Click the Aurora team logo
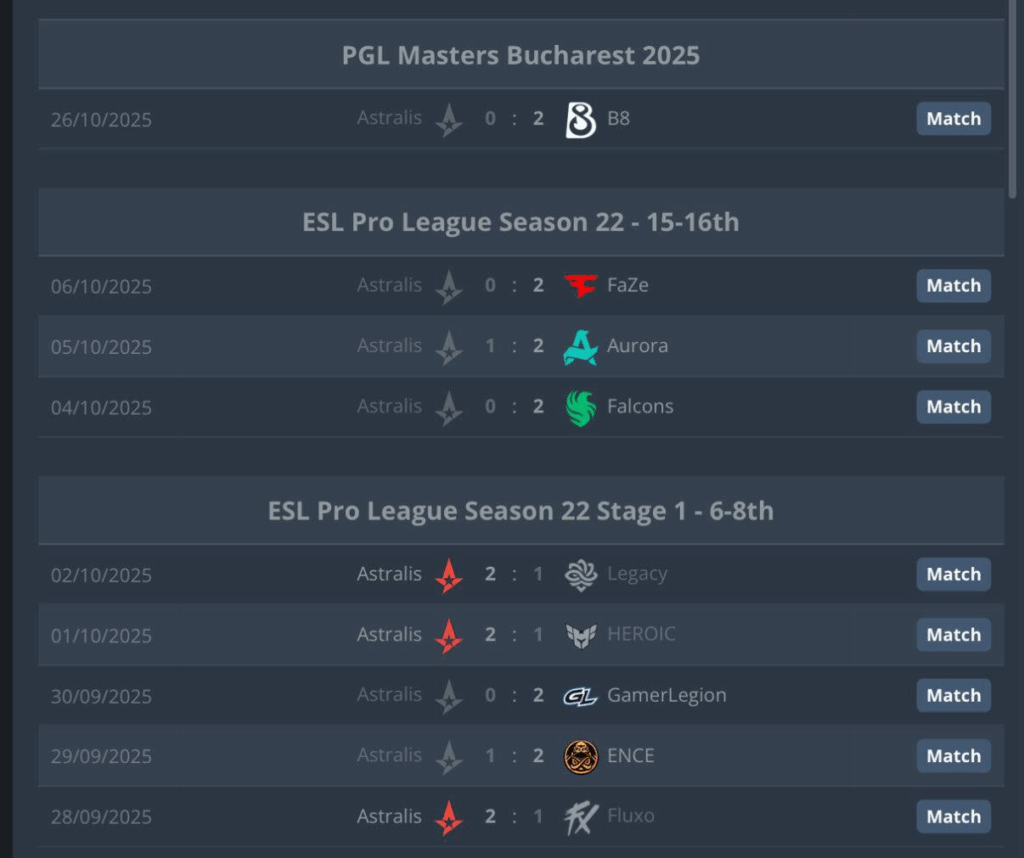This screenshot has height=858, width=1024. click(580, 347)
